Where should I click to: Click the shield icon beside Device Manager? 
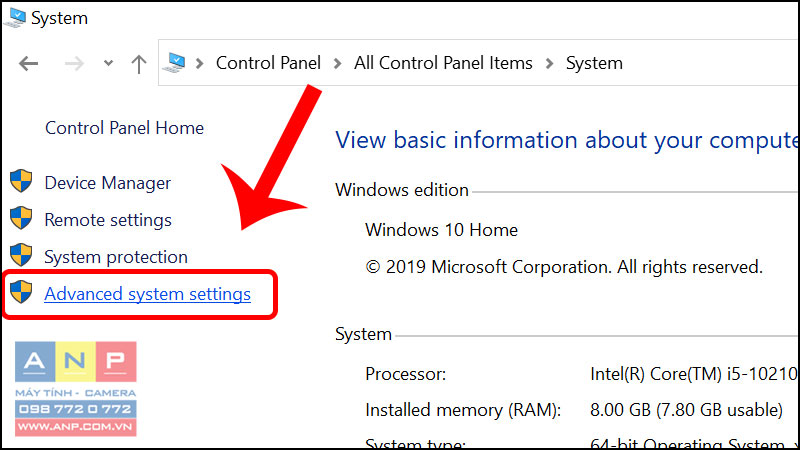tap(21, 181)
